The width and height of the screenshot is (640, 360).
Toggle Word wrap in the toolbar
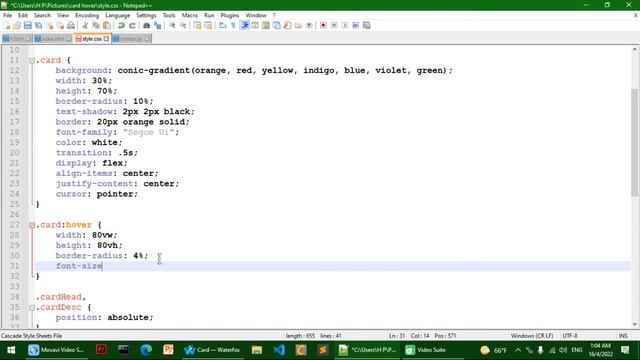(222, 25)
